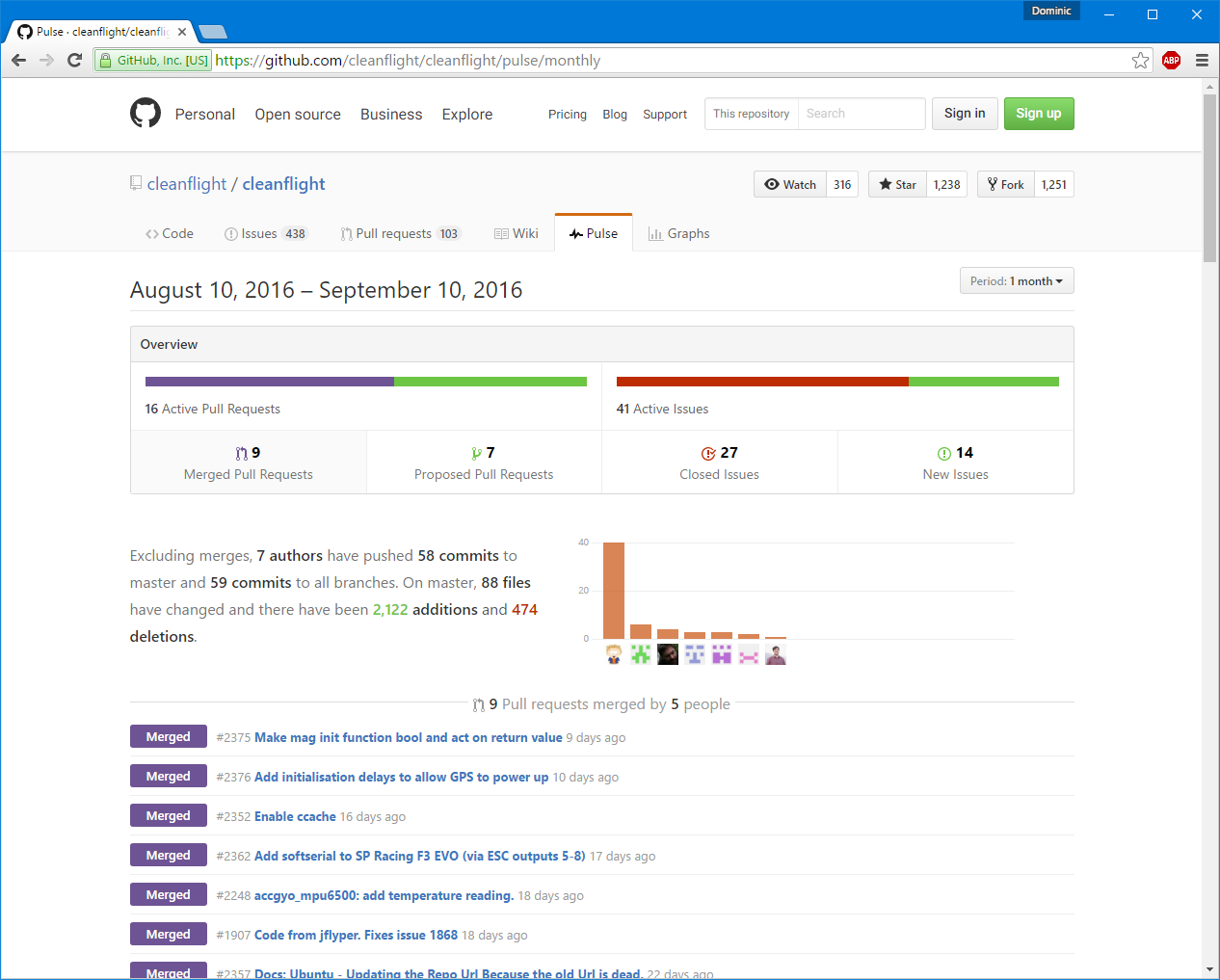
Task: View the 1,251 forks count
Action: (x=1054, y=184)
